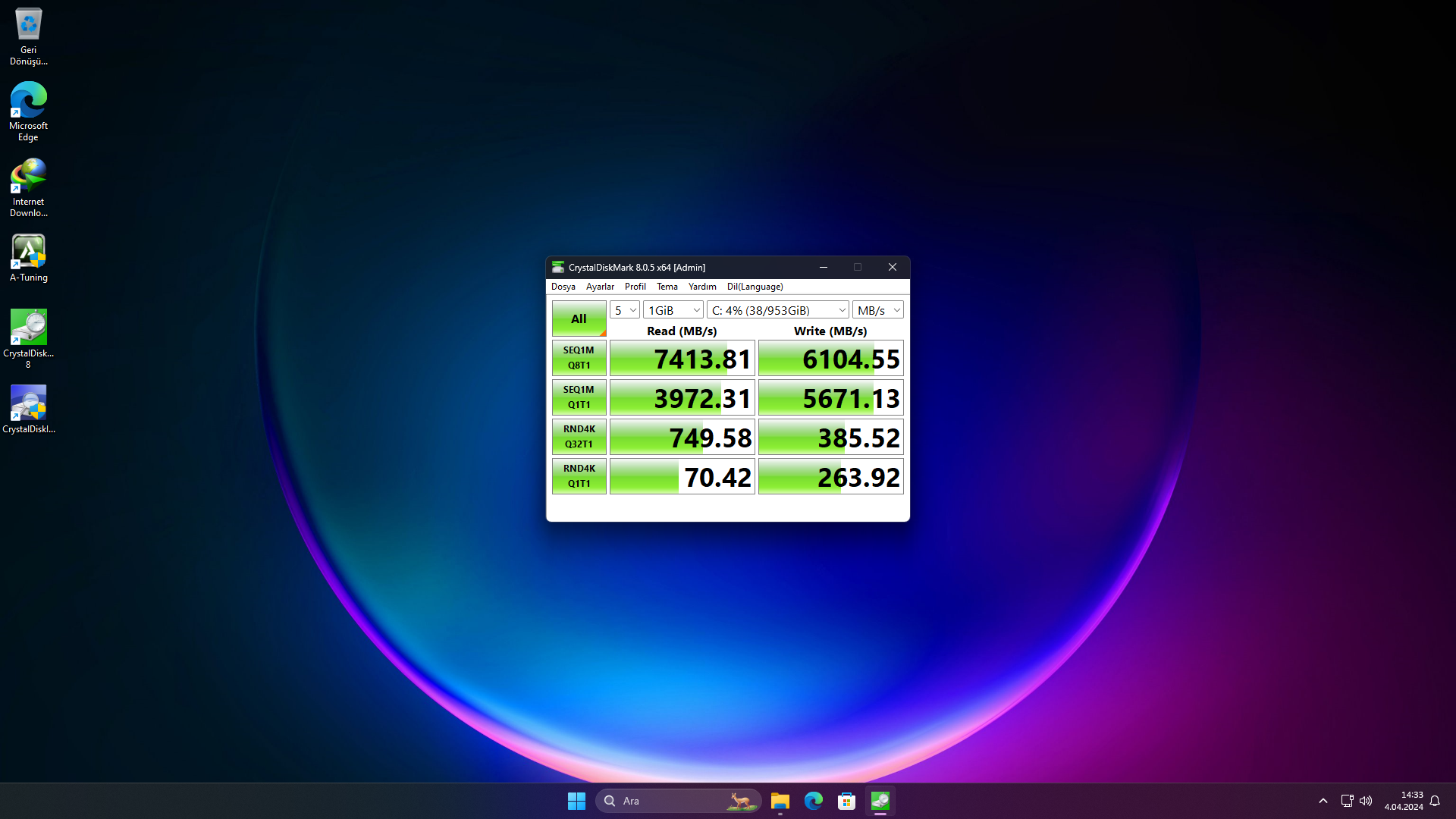Expand the test count dropdown showing 5

coord(625,310)
